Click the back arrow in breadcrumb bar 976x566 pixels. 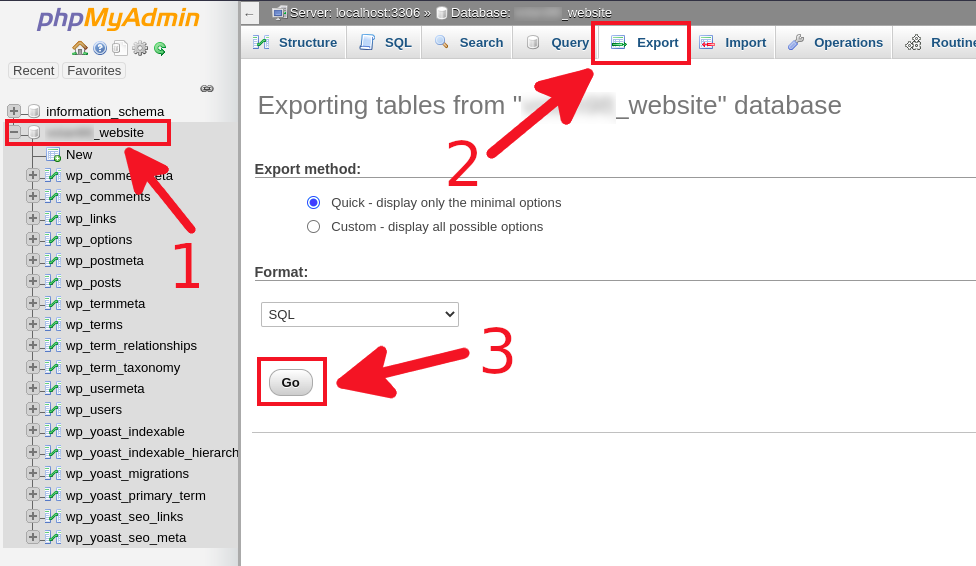[x=250, y=14]
